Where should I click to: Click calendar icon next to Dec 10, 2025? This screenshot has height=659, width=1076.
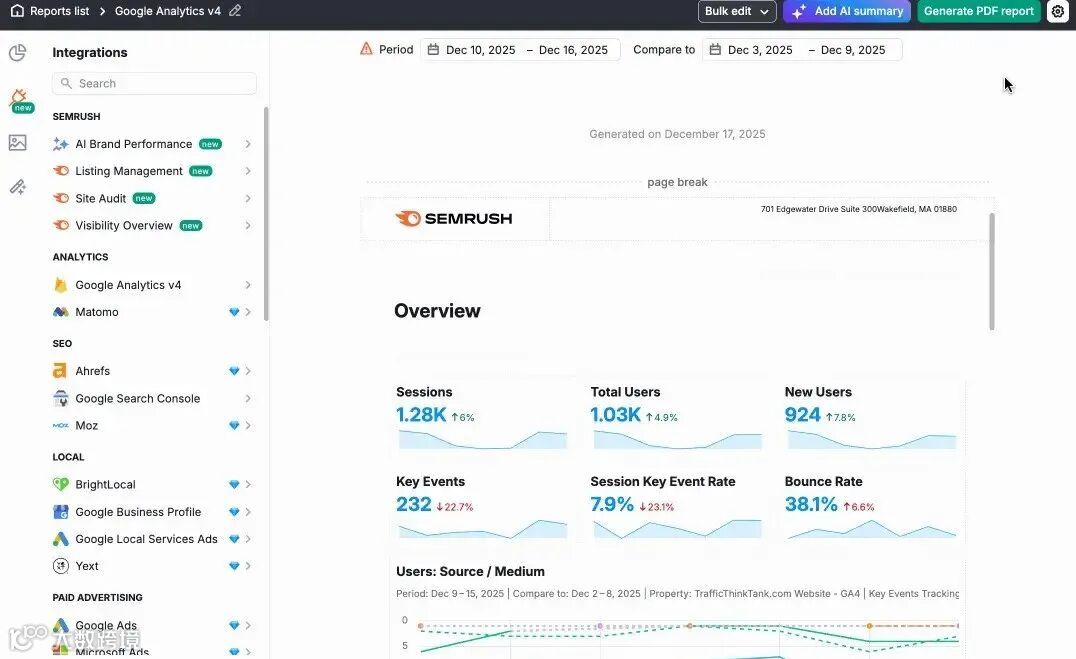[x=433, y=49]
